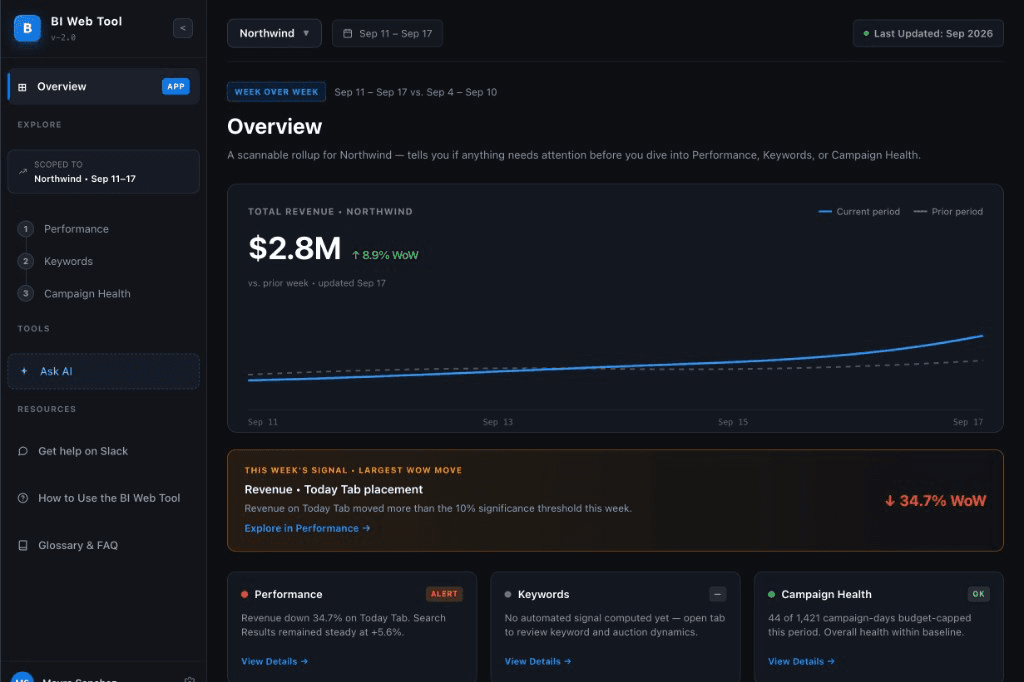The image size is (1024, 682).
Task: Click the dash badge on Keywords card
Action: click(717, 594)
